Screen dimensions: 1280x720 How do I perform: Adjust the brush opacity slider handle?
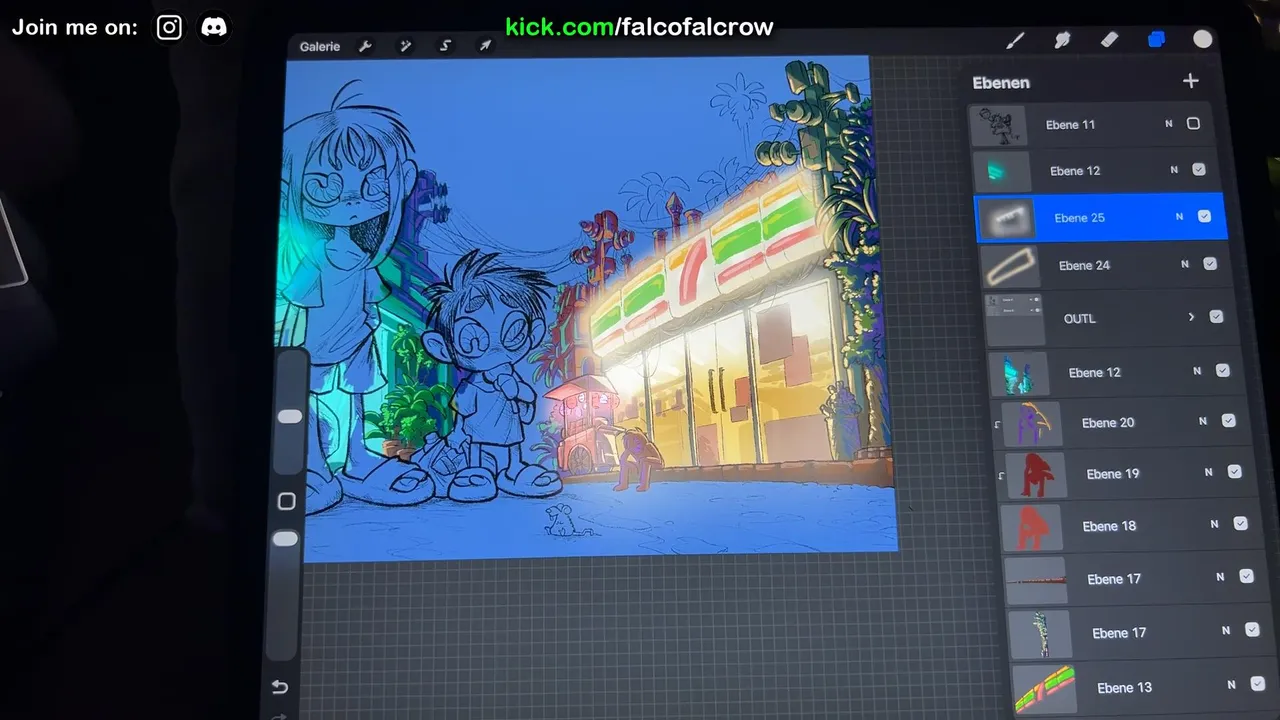point(286,539)
